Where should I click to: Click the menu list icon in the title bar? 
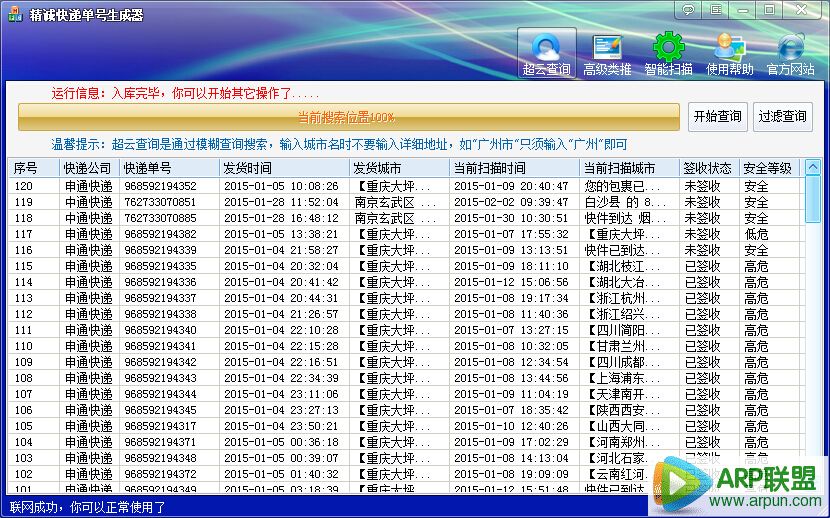(716, 10)
